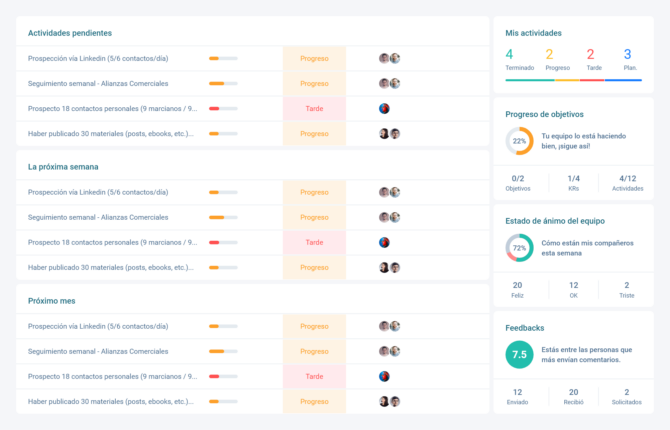Click the Progreso status on Seguimiento semanal in Actividades pendientes
The width and height of the screenshot is (670, 430).
coord(314,83)
